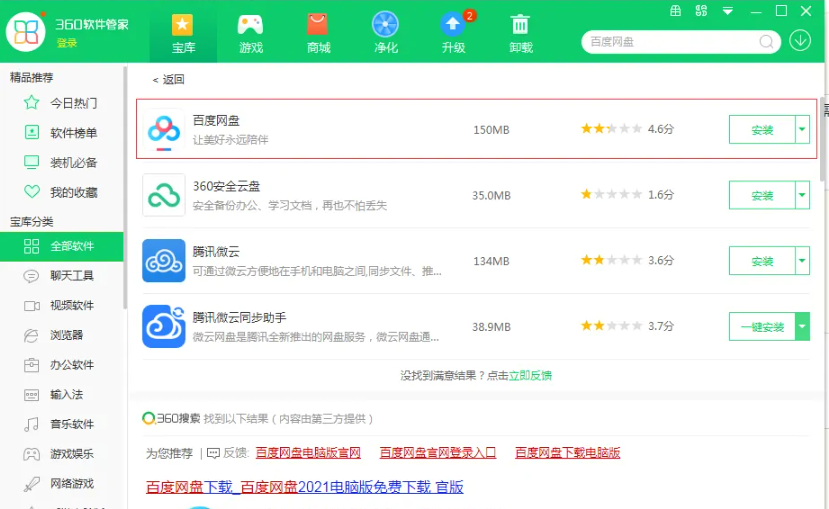Click the 登录 login link
This screenshot has width=829, height=509.
(x=67, y=43)
